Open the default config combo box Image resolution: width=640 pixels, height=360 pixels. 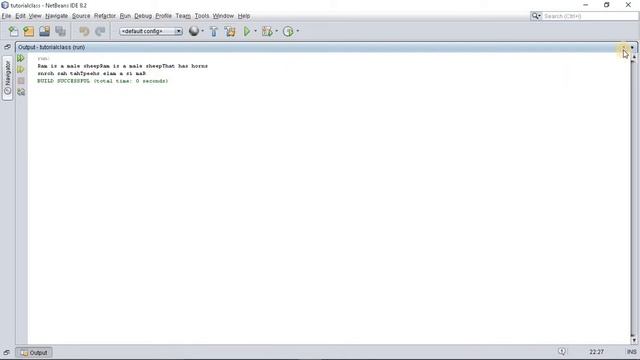coord(151,31)
